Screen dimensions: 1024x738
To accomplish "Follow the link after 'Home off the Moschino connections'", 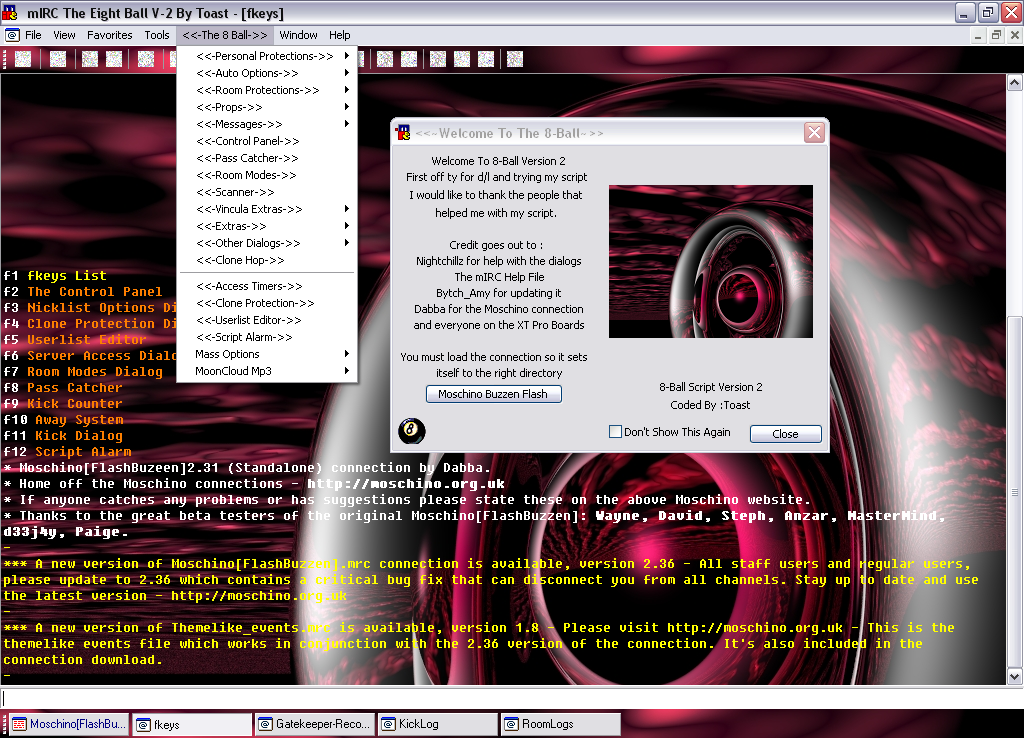I will [406, 484].
